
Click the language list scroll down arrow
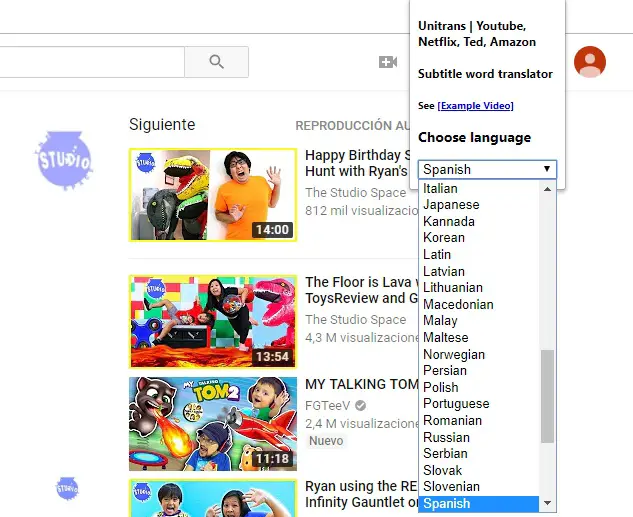547,503
